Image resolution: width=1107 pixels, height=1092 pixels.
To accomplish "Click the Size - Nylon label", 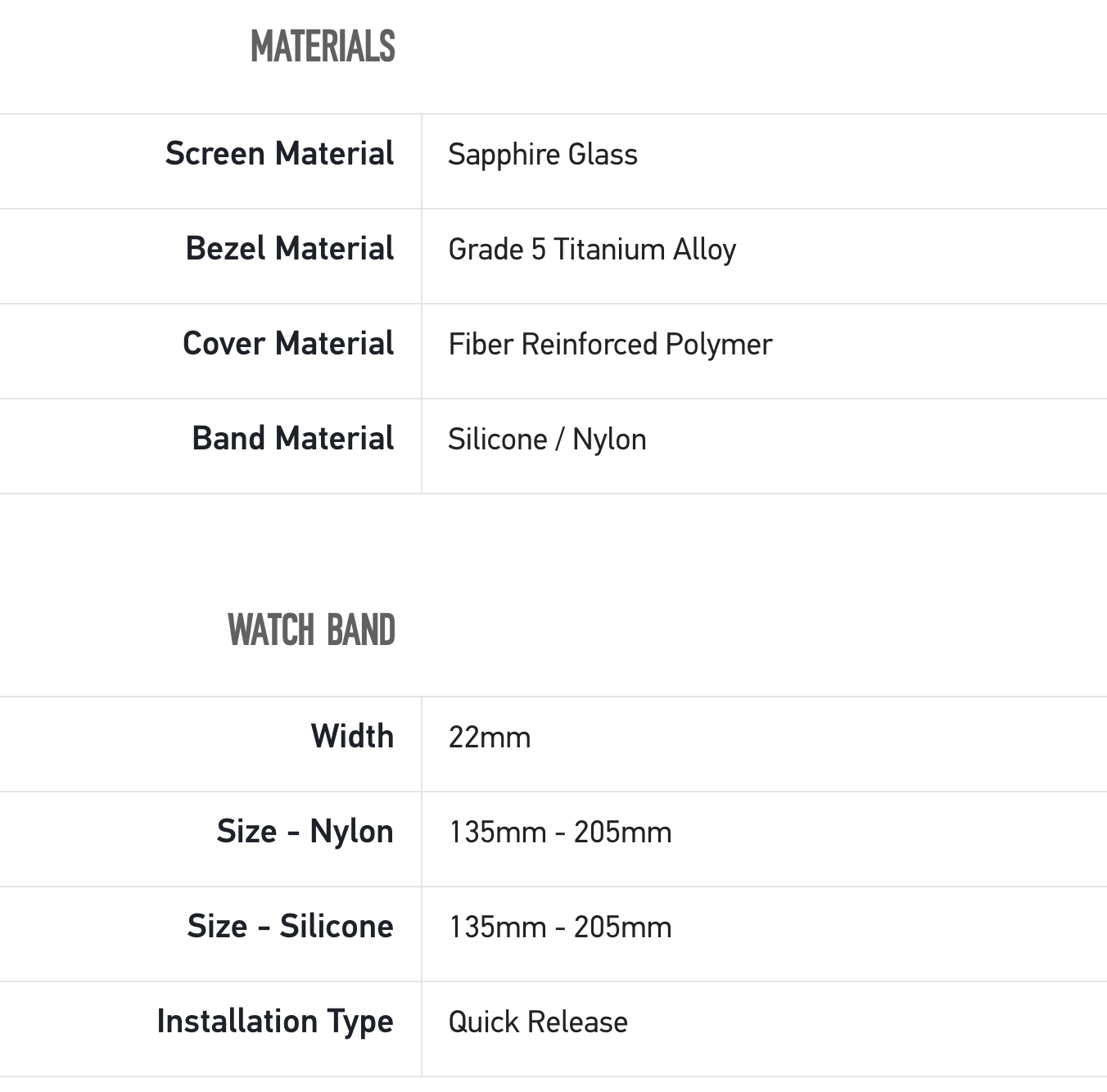I will 305,832.
